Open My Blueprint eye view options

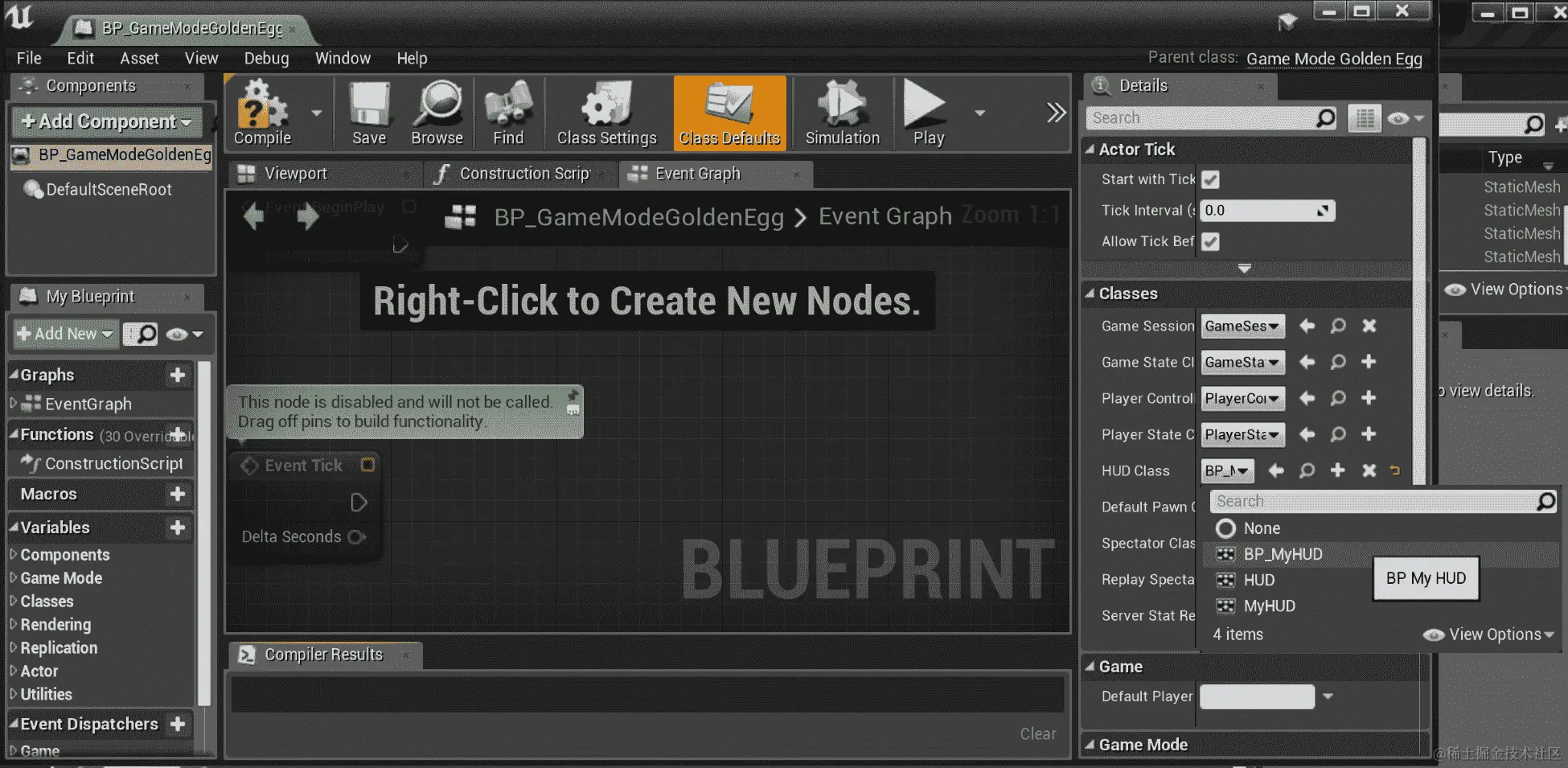coord(184,334)
